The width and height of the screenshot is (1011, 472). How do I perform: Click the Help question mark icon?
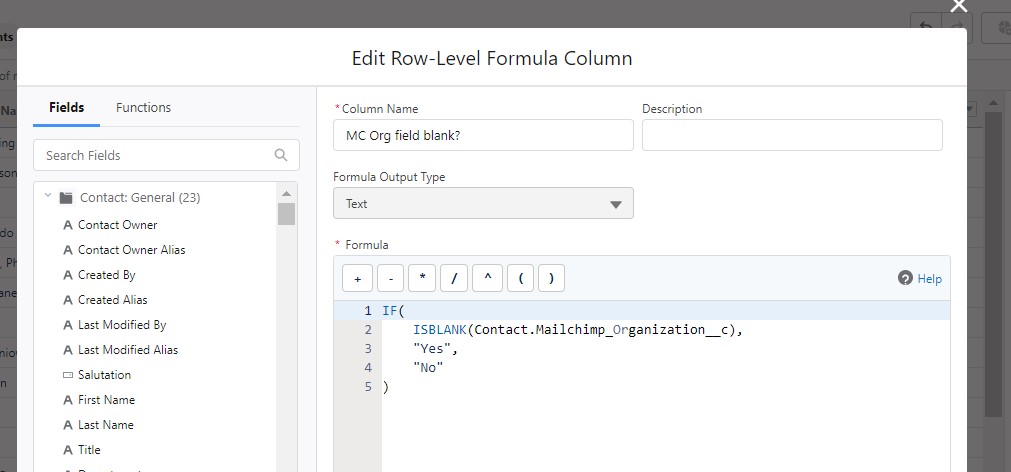(905, 278)
